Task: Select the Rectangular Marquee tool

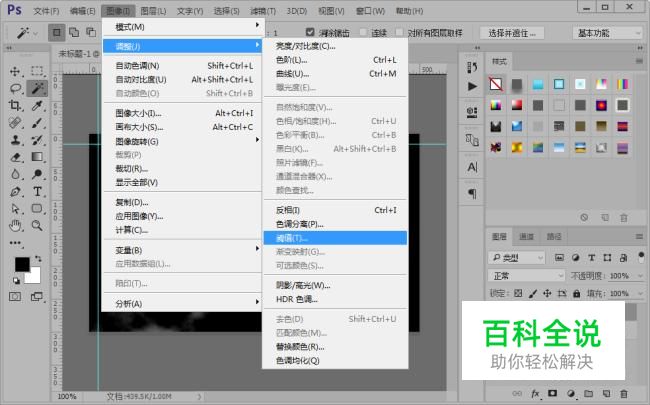Action: point(37,71)
